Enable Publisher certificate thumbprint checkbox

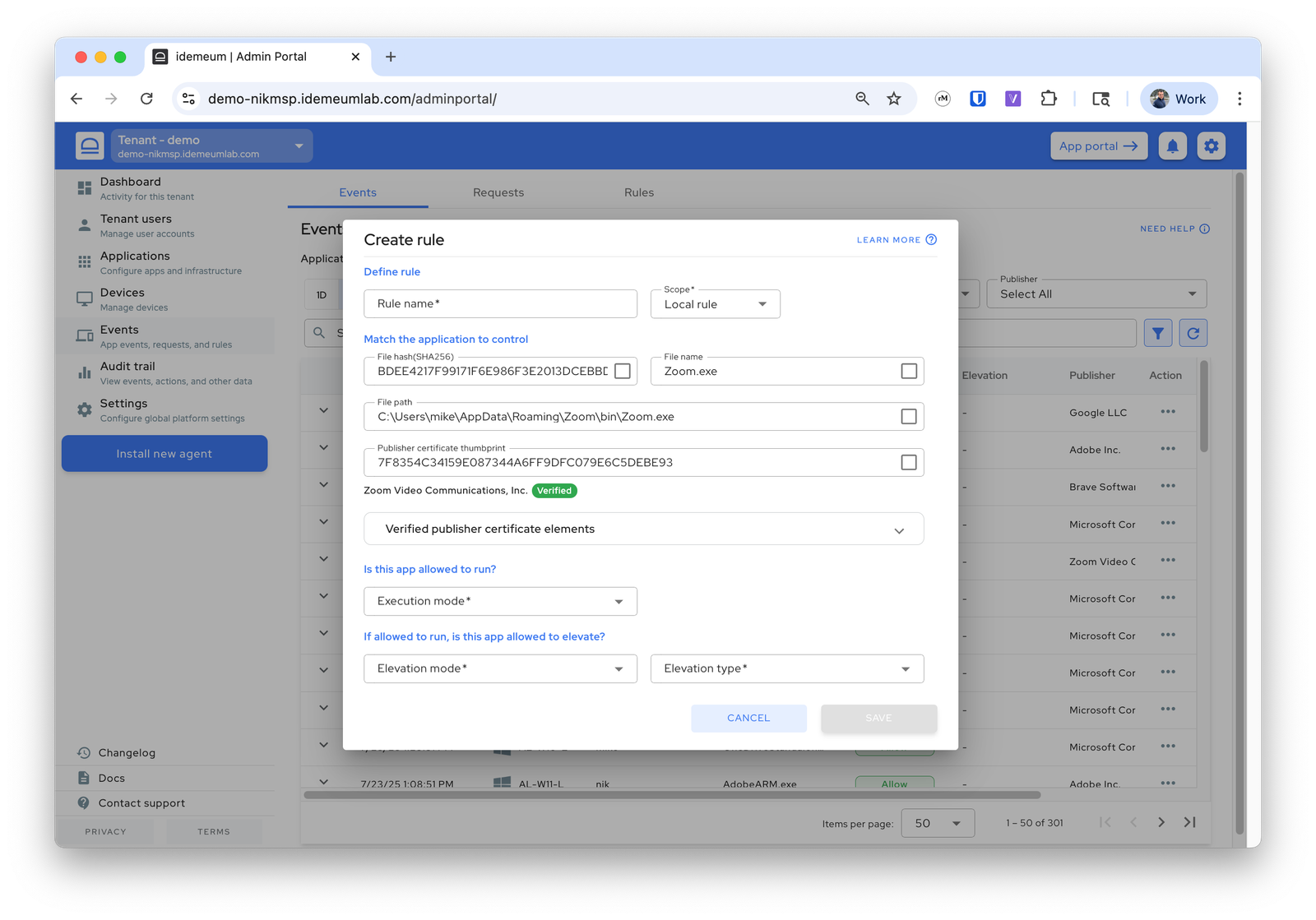(x=909, y=462)
